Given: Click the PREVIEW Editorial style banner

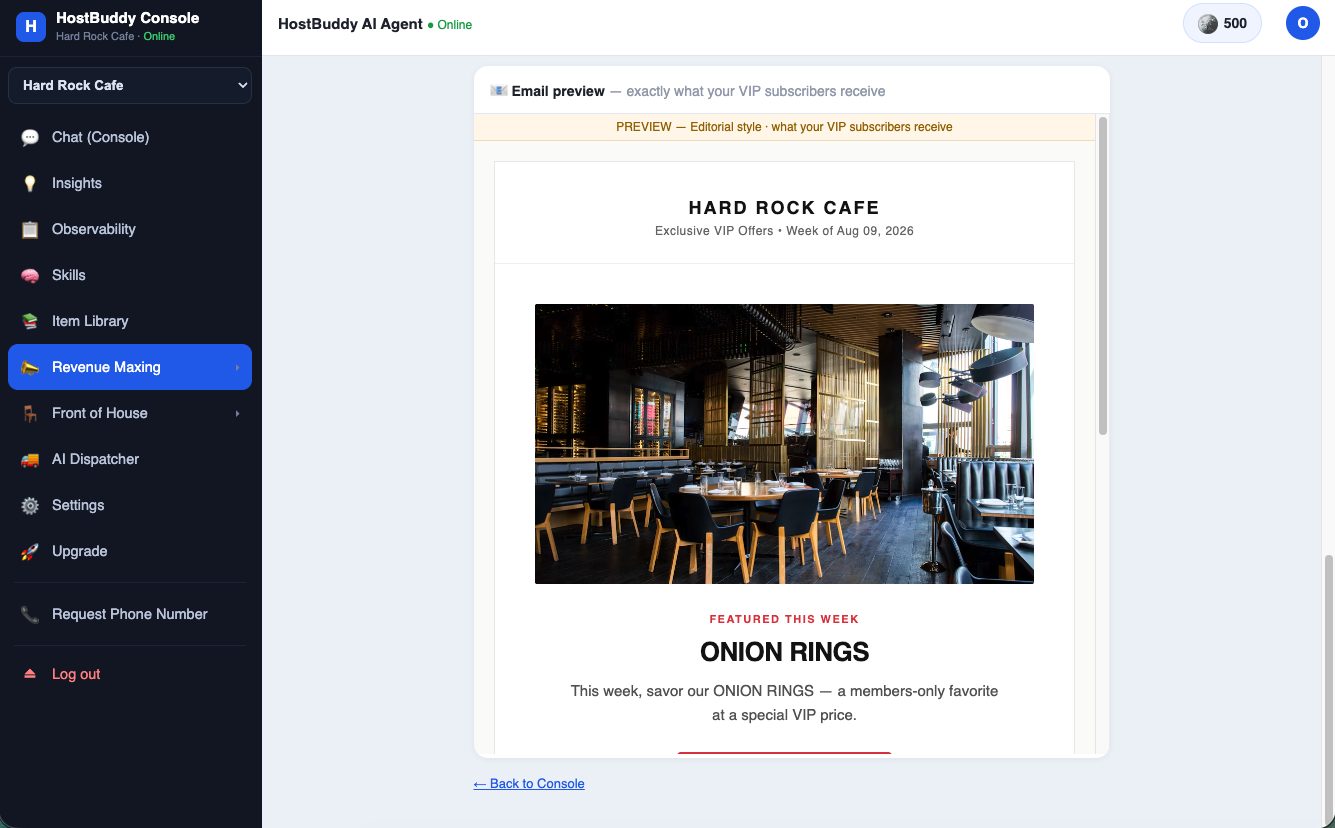Looking at the screenshot, I should 784,127.
